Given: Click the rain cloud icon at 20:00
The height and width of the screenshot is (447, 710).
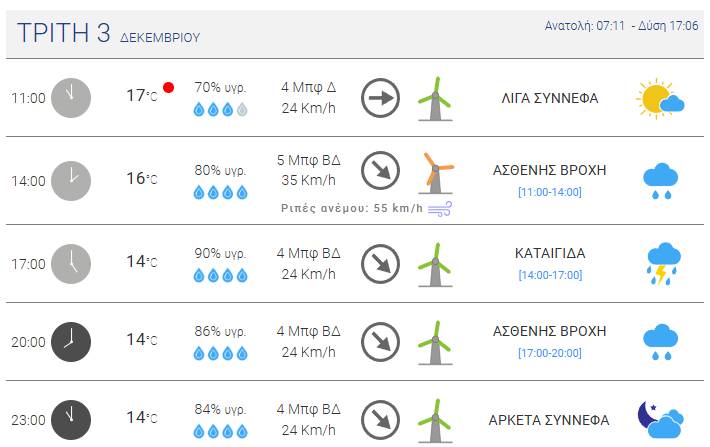Looking at the screenshot, I should click(x=661, y=342).
